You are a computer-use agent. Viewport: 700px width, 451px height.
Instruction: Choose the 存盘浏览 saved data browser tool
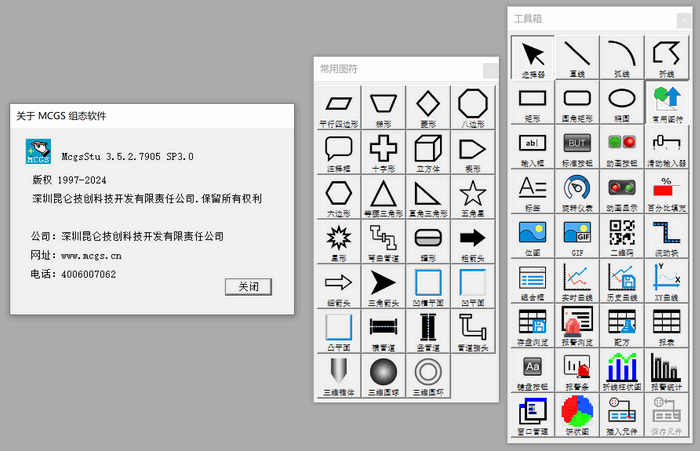[x=533, y=326]
